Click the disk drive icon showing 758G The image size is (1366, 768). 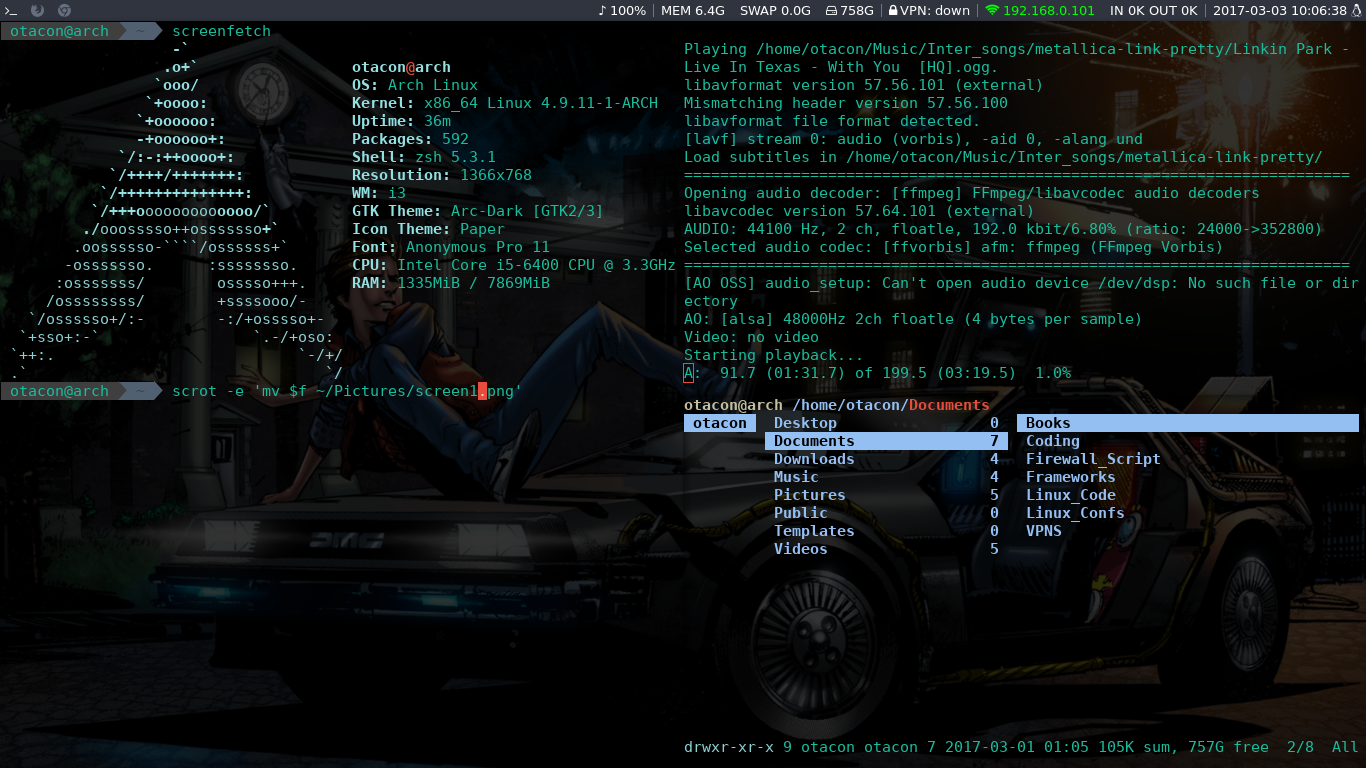(x=831, y=10)
